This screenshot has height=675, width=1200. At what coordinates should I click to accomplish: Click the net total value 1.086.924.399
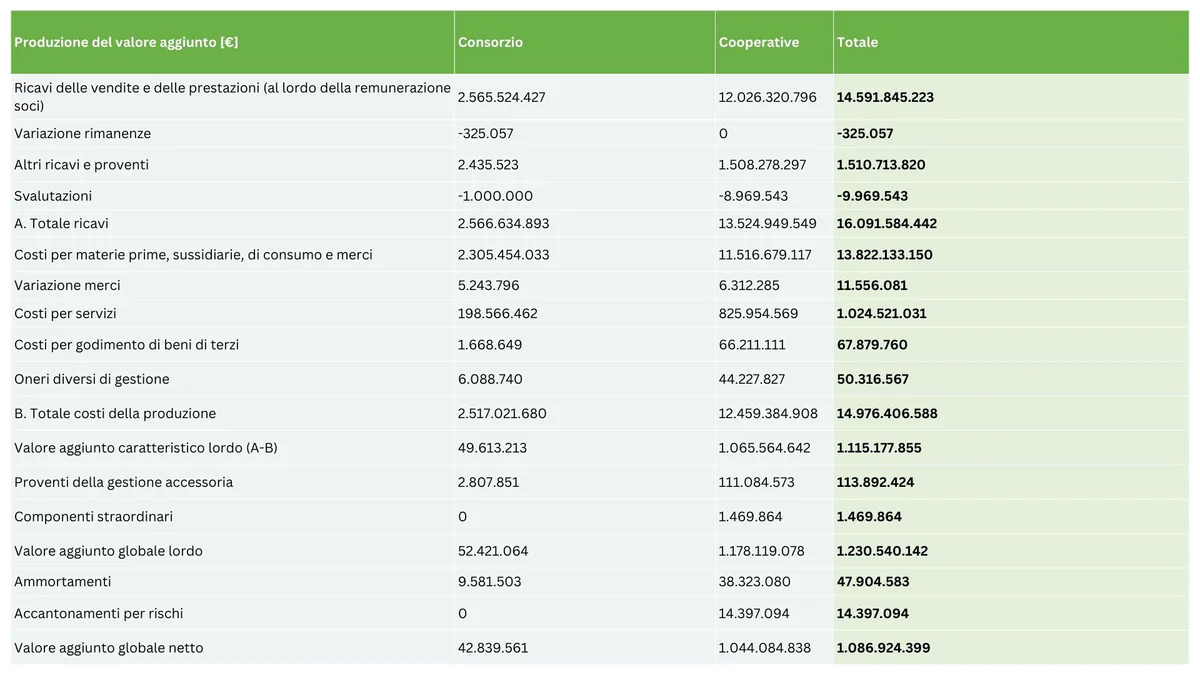coord(883,647)
